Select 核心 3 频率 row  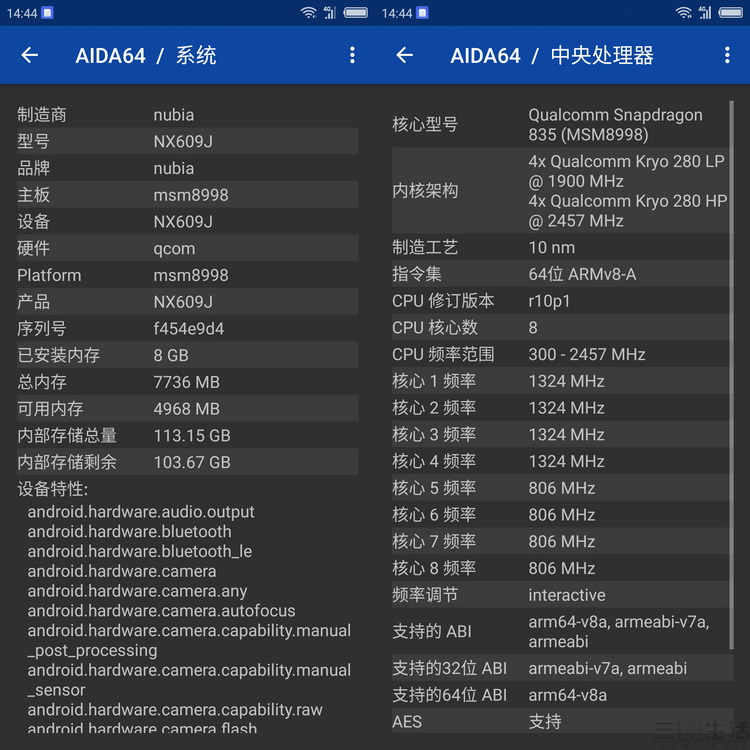coord(562,435)
